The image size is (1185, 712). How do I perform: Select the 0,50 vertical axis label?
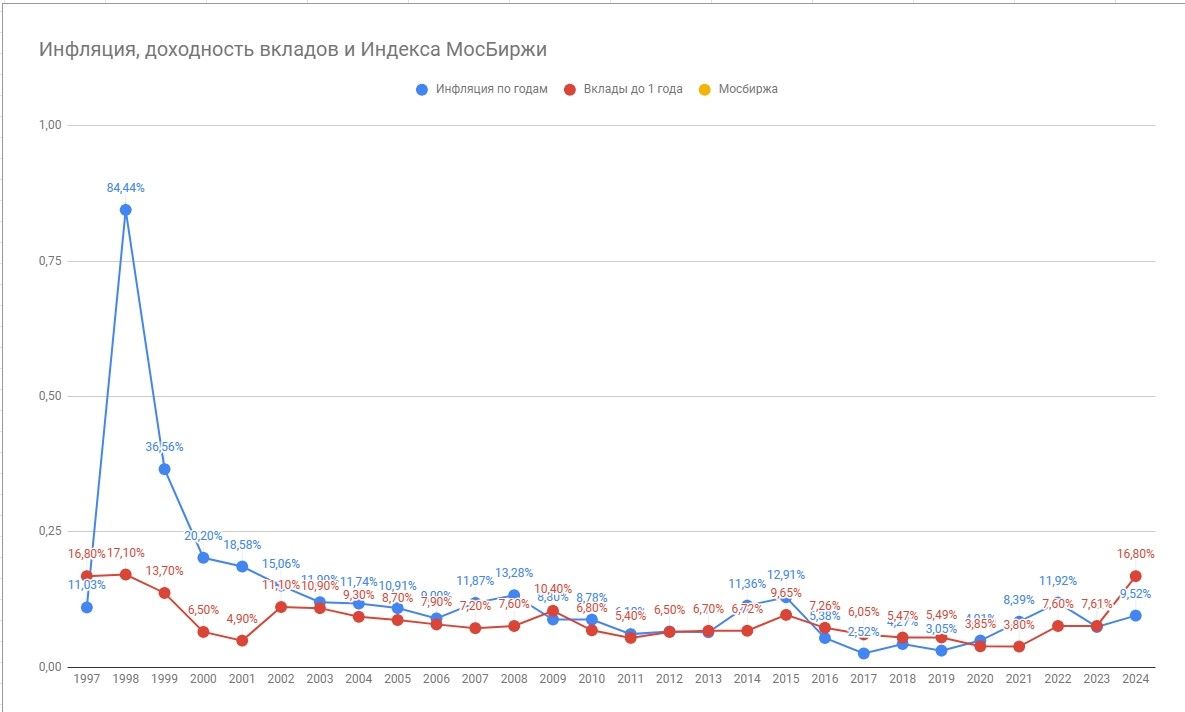tap(49, 396)
